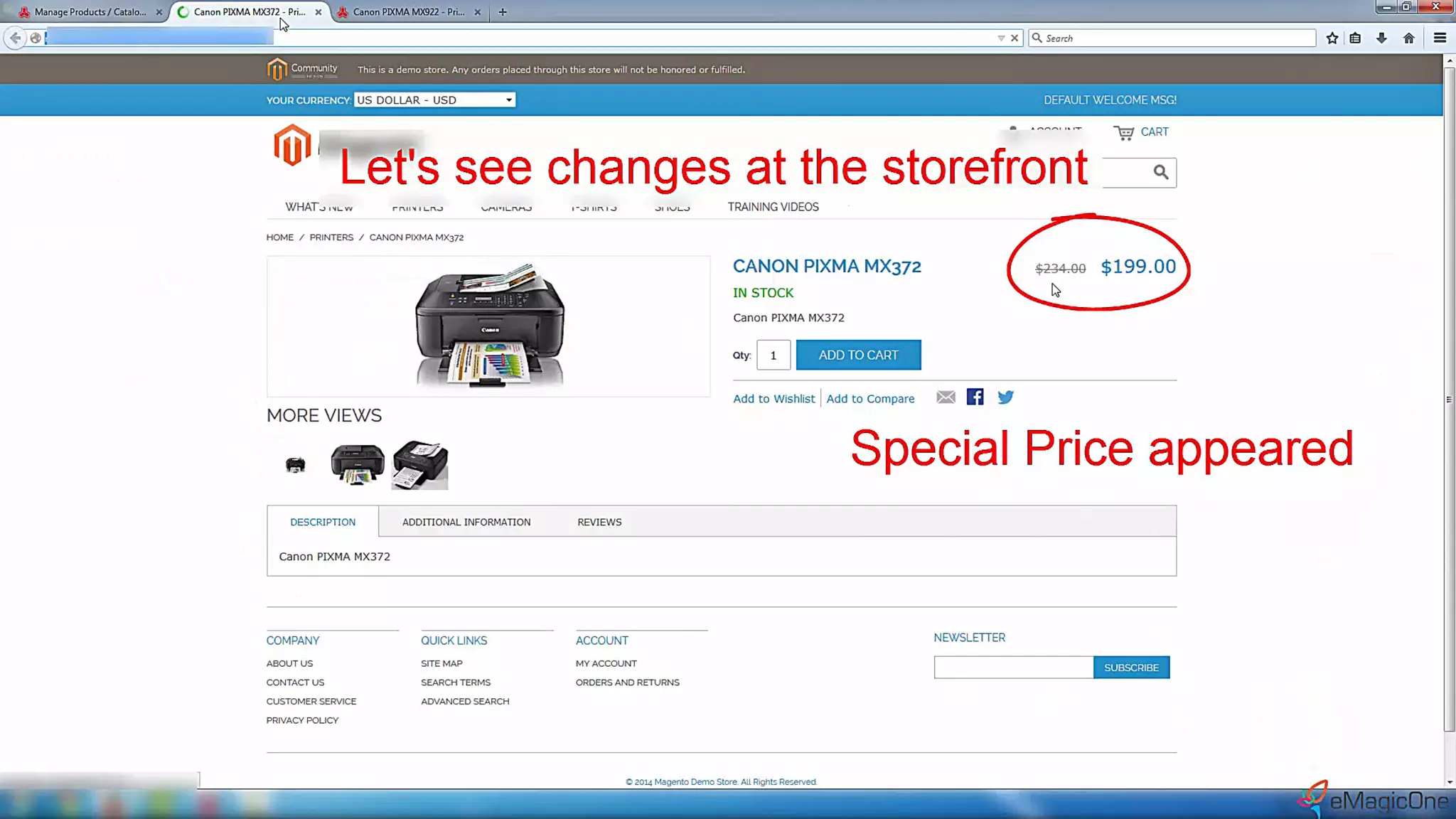Click the email-to-a-friend envelope icon
1456x819 pixels.
(946, 397)
